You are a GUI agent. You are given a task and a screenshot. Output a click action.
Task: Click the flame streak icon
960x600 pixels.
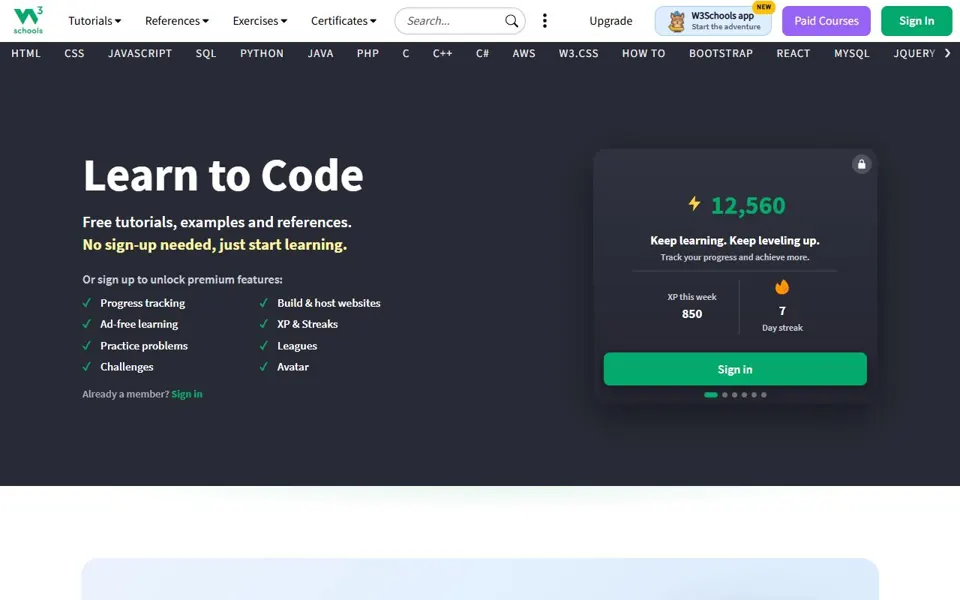click(x=782, y=287)
